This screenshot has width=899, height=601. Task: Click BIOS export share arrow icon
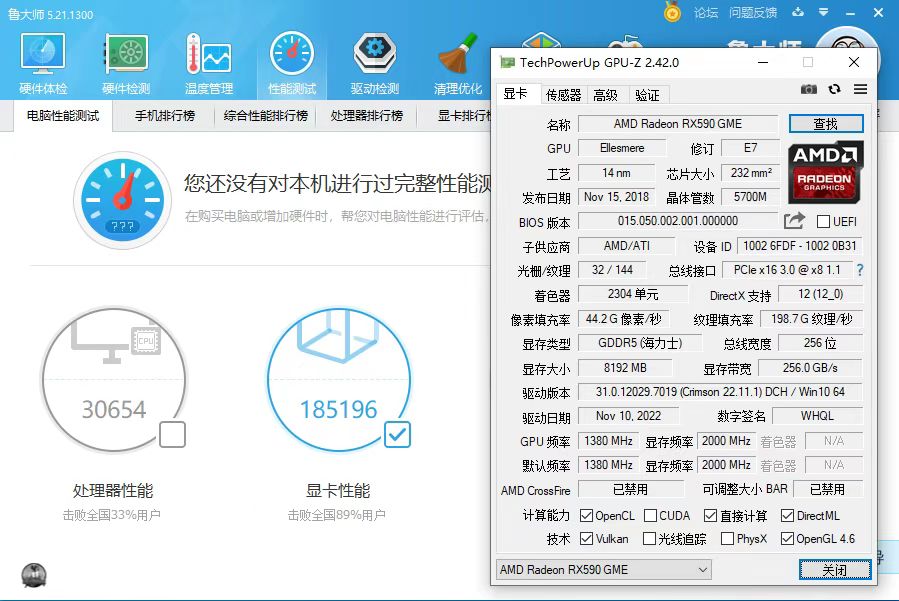tap(794, 220)
